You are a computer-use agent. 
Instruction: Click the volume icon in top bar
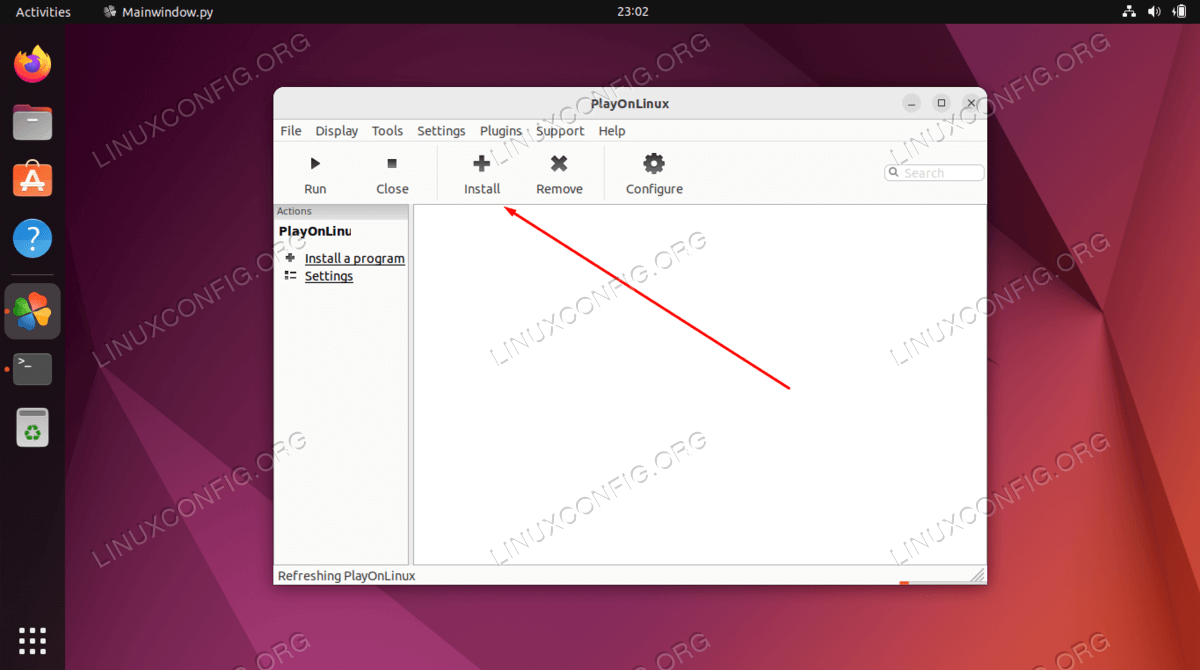1154,12
